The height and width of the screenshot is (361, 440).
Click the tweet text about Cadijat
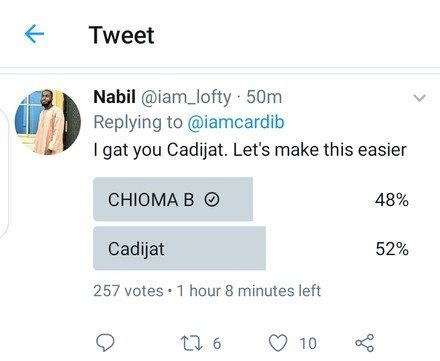click(250, 150)
